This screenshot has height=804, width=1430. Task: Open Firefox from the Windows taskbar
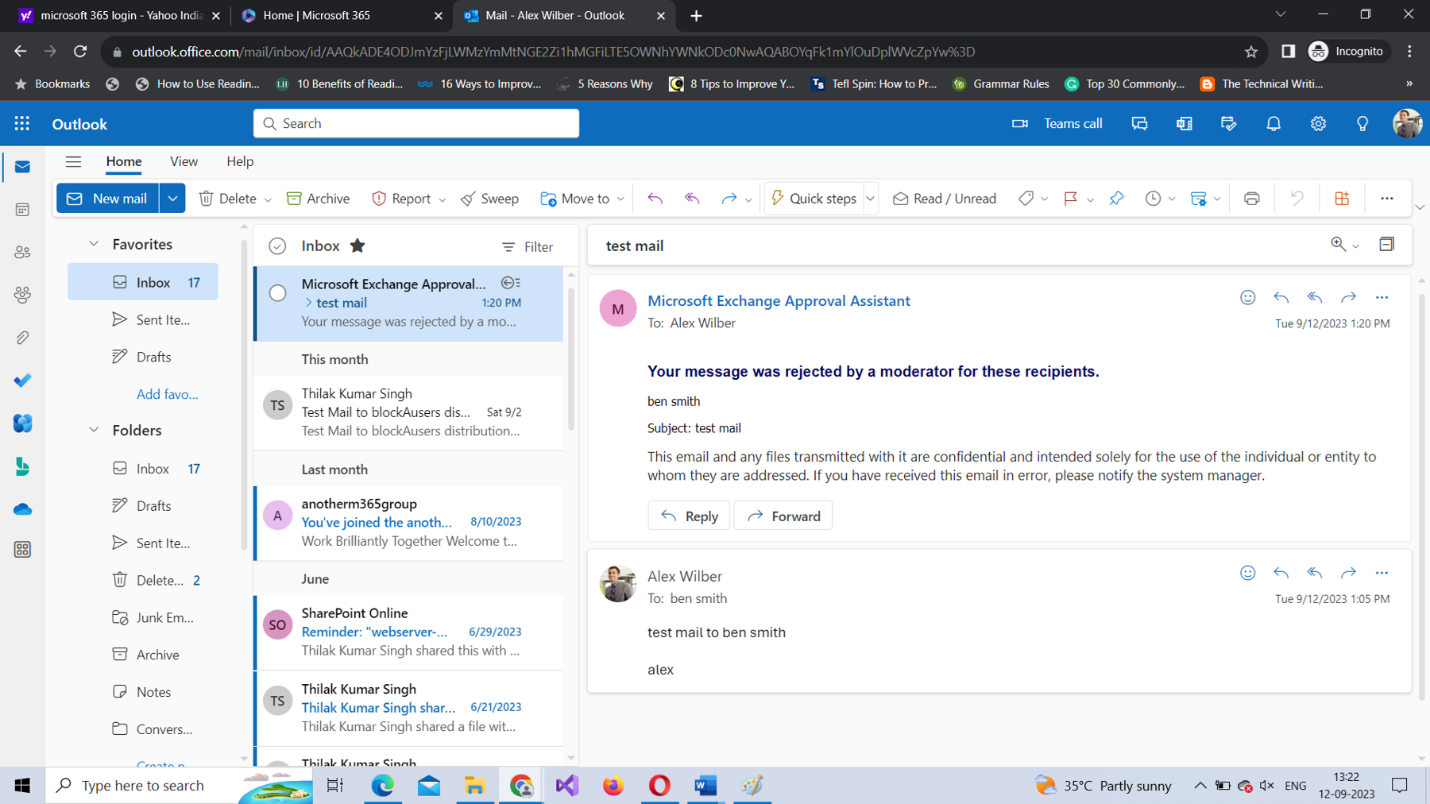[613, 786]
